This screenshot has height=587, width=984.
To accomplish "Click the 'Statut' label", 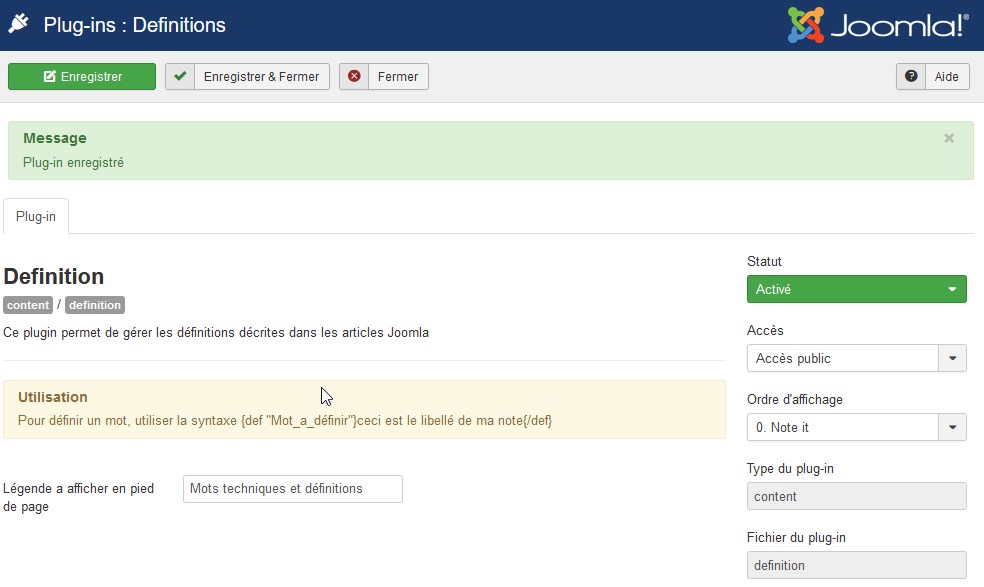I will pyautogui.click(x=764, y=262).
